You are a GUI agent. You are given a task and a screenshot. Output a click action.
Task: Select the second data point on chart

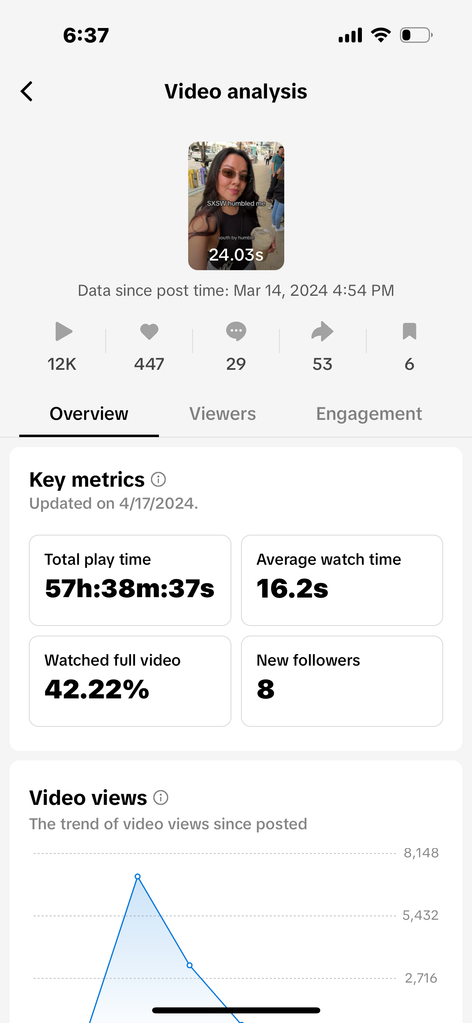point(189,965)
